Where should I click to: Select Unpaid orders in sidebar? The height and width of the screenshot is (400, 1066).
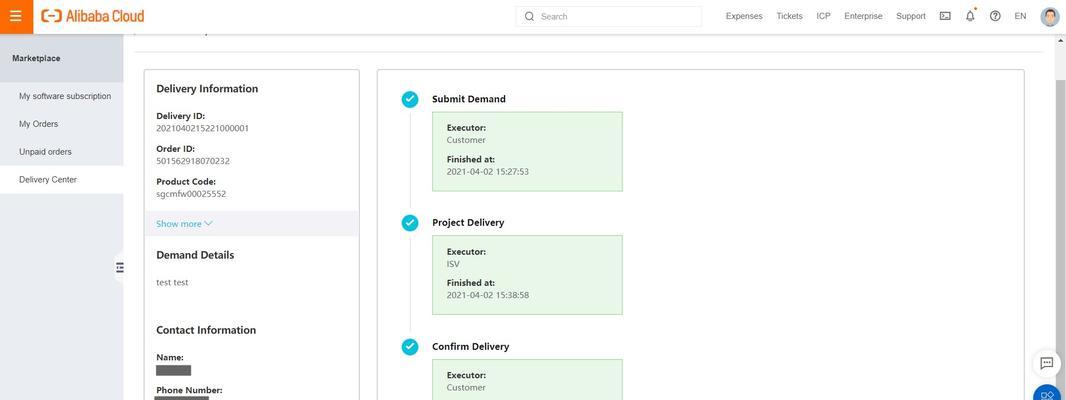pyautogui.click(x=45, y=152)
